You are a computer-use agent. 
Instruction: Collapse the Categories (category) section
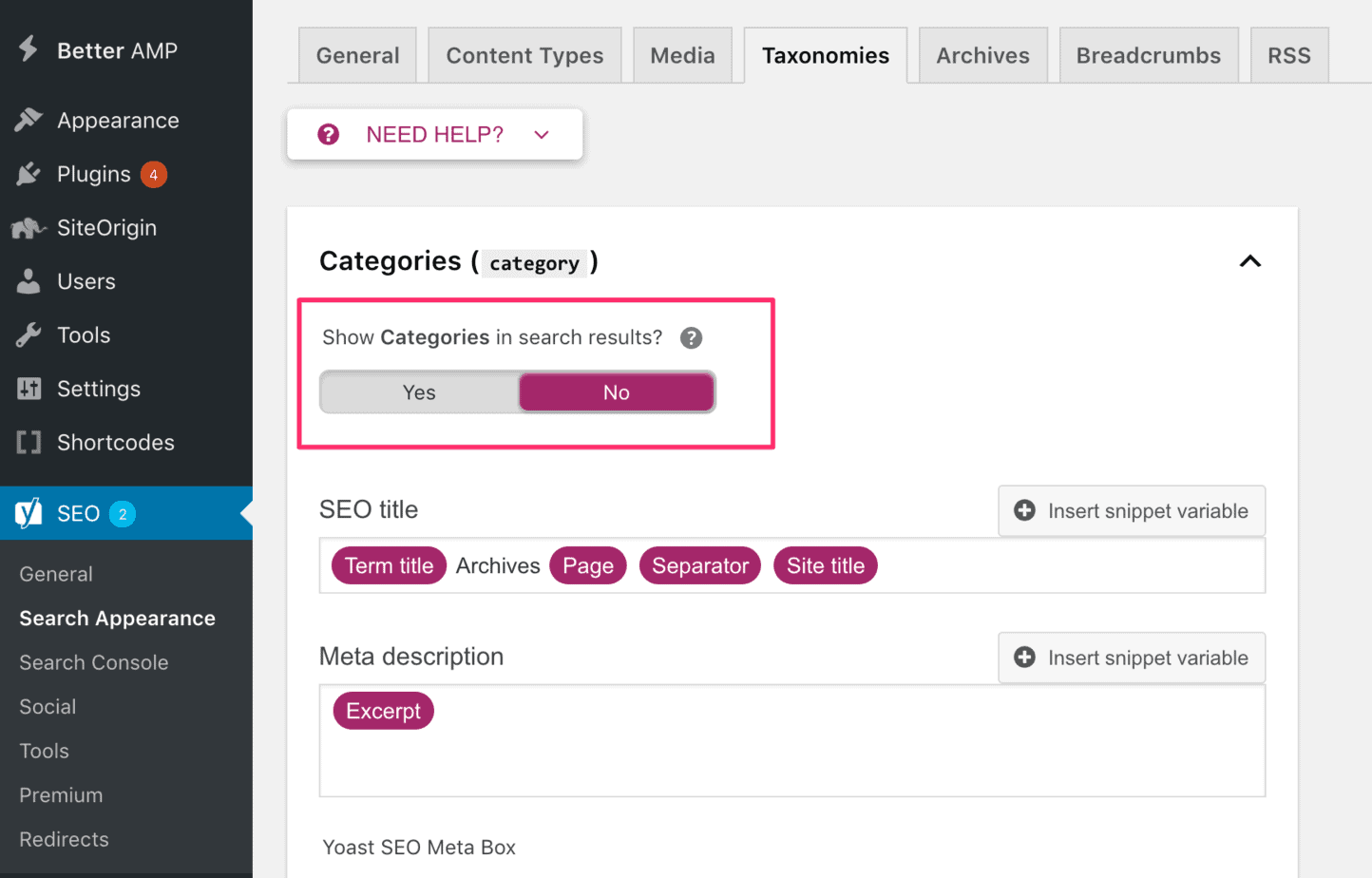pyautogui.click(x=1250, y=261)
